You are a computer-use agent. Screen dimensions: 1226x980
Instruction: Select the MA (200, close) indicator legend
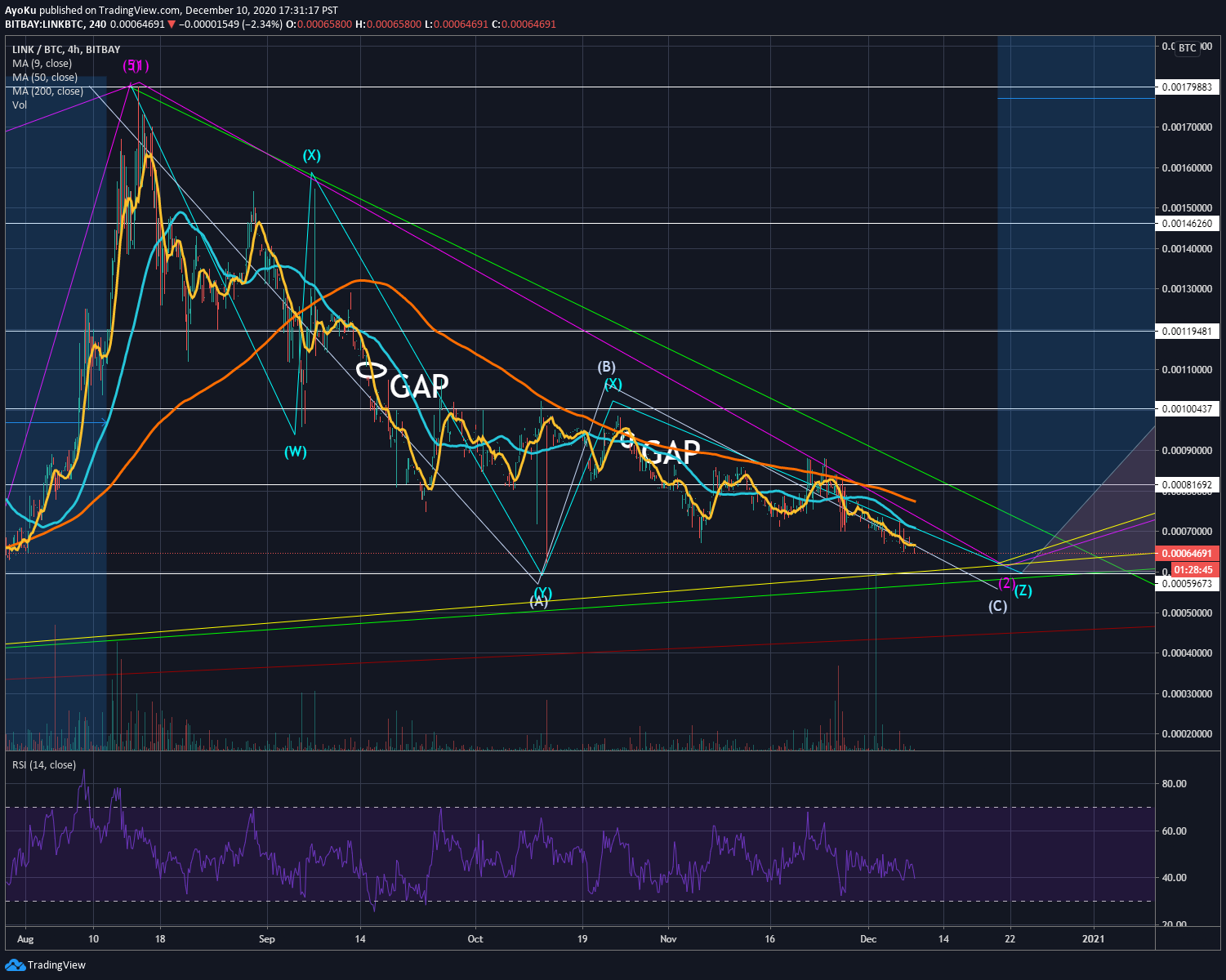47,91
